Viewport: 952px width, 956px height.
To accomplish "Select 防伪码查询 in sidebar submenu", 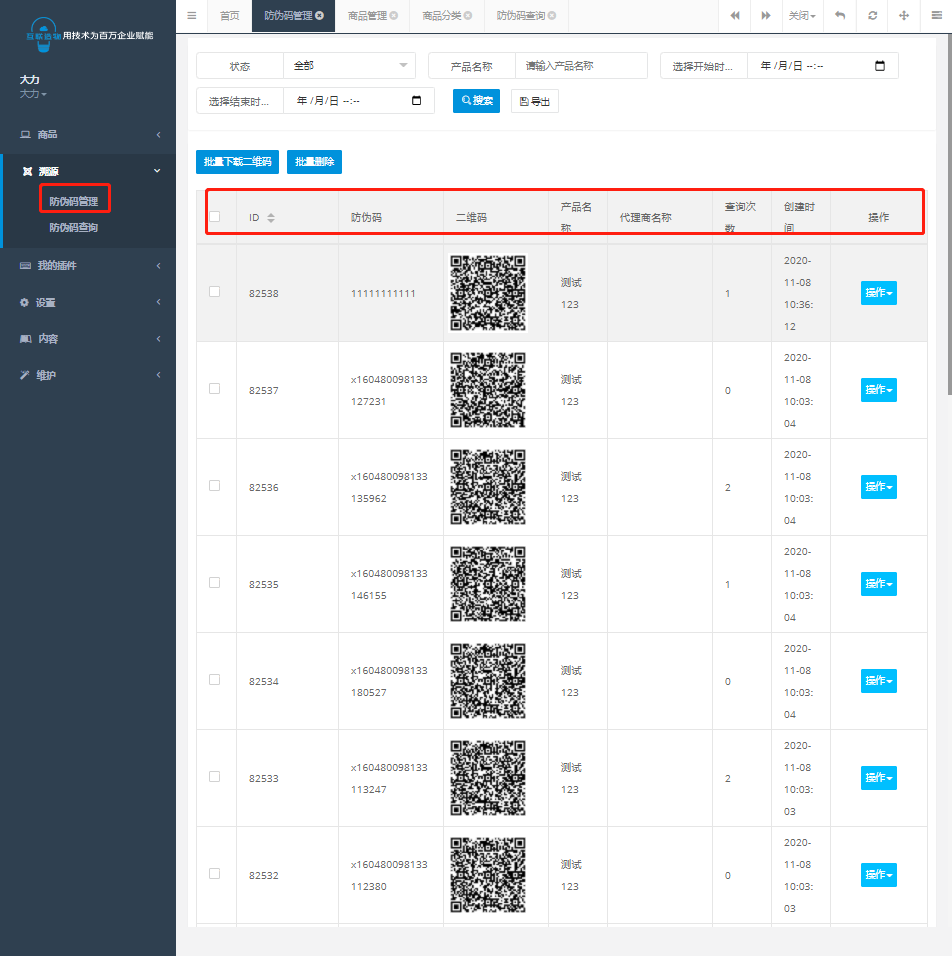I will (x=74, y=227).
